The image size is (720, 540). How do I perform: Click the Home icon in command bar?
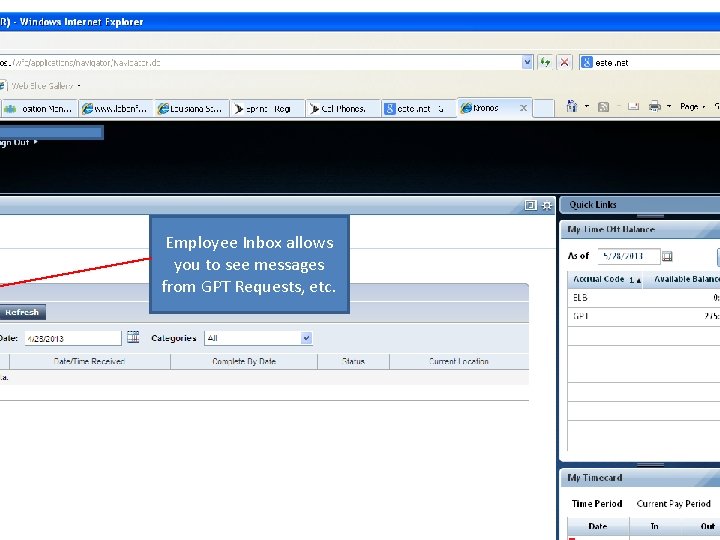[572, 107]
